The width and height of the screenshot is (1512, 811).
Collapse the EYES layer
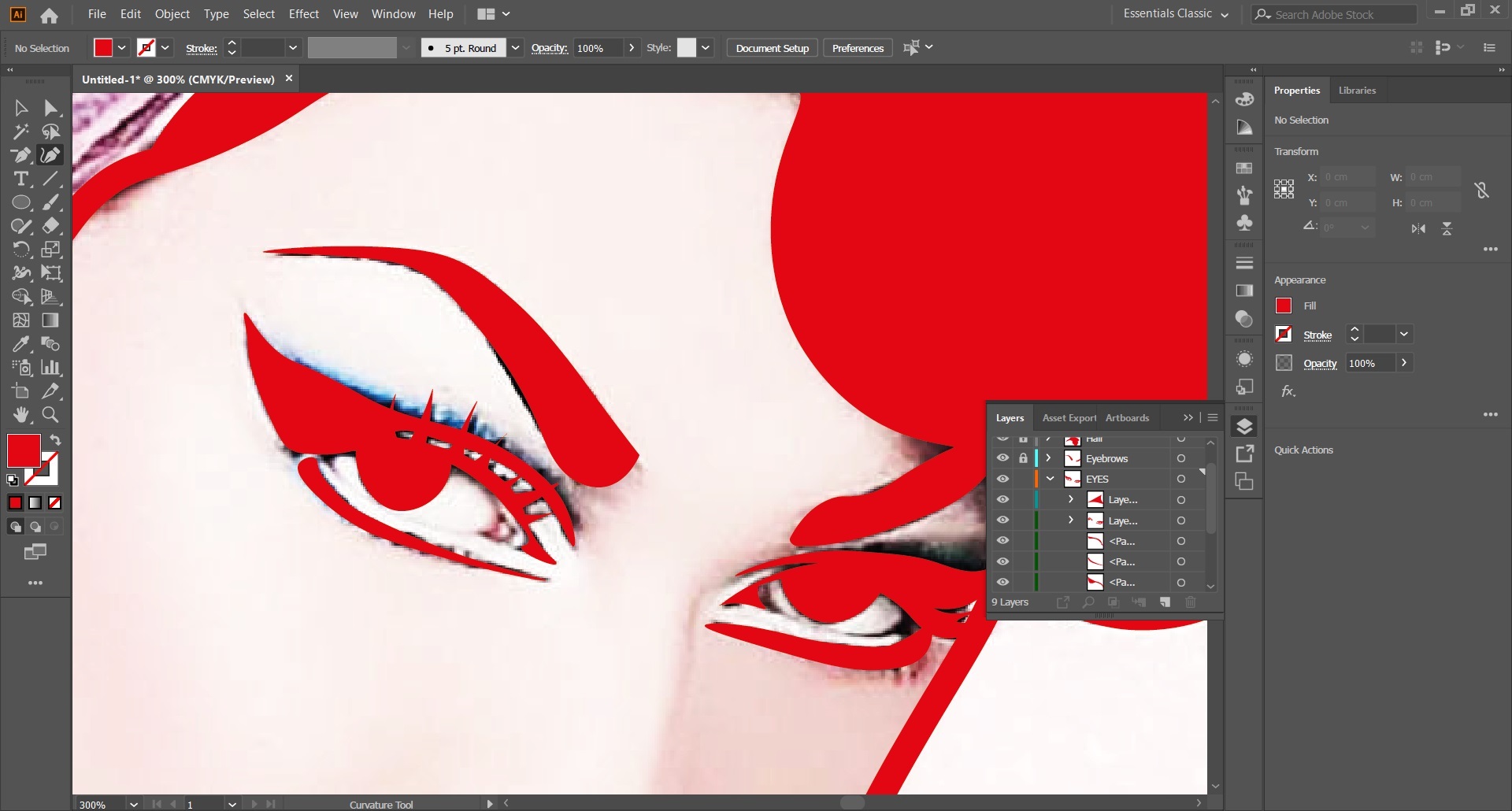[1051, 479]
